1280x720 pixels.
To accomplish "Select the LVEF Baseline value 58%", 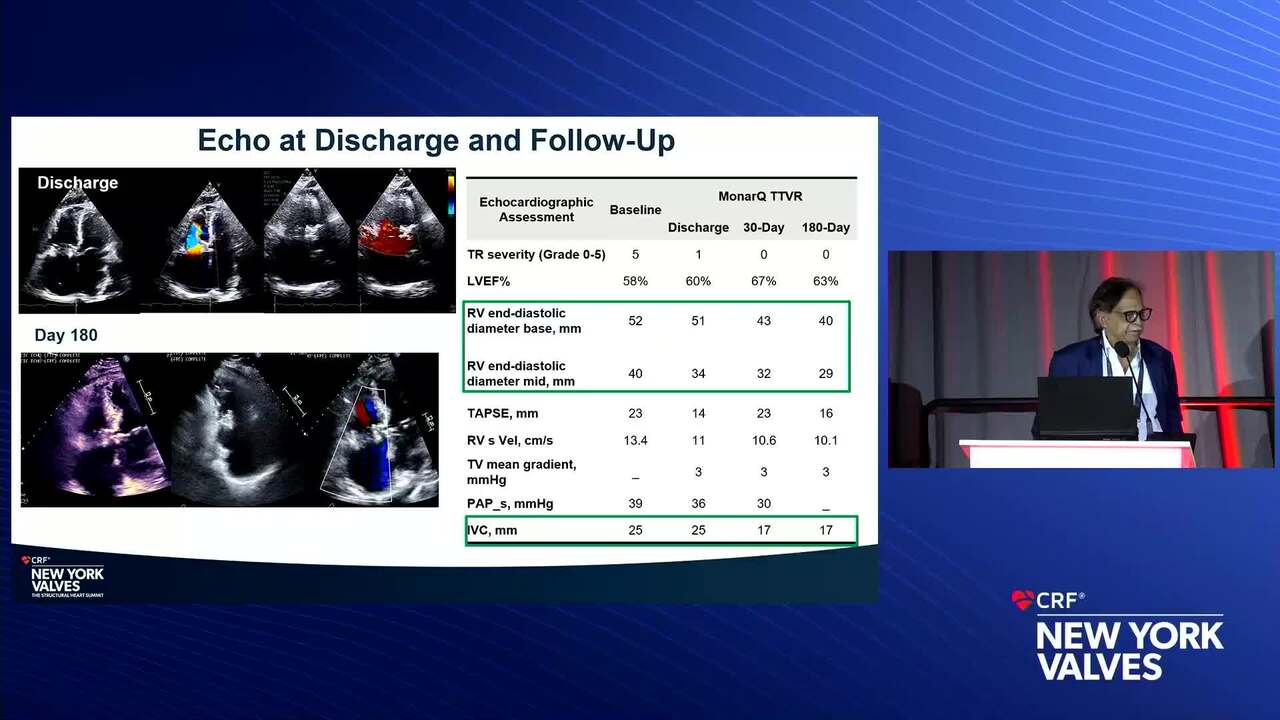I will [x=635, y=282].
